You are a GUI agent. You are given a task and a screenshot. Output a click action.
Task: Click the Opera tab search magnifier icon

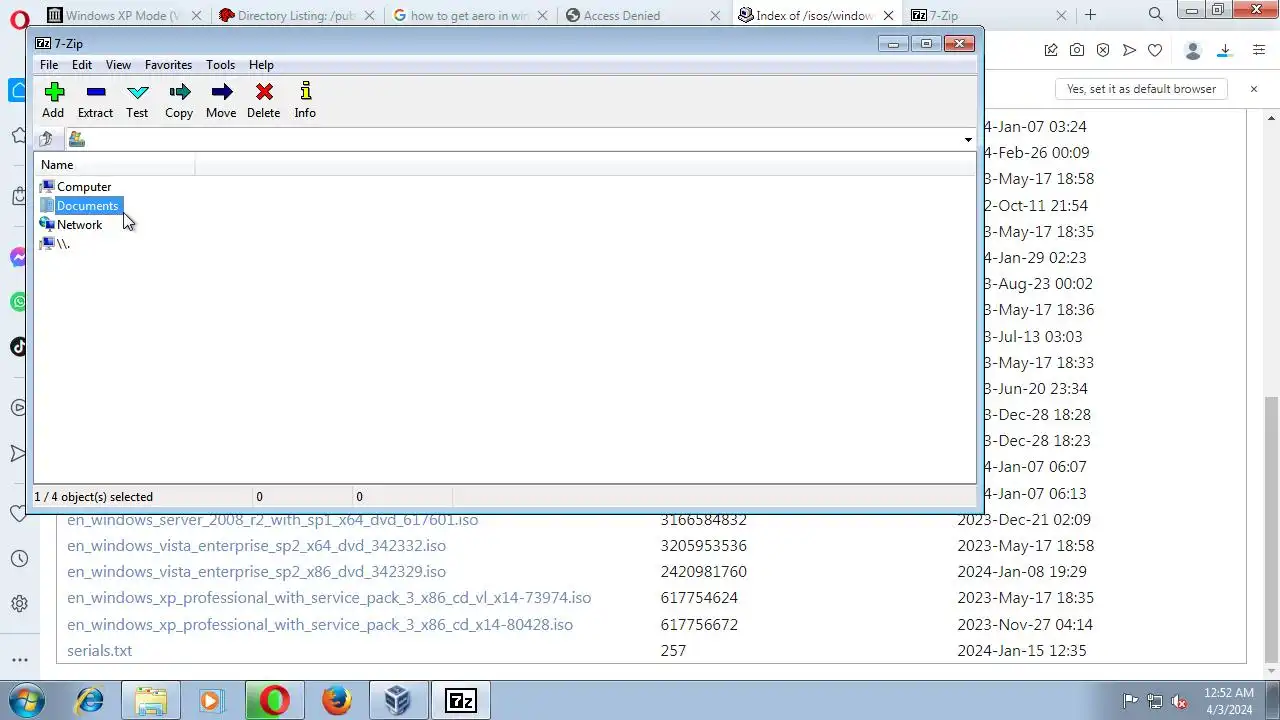tap(1156, 14)
